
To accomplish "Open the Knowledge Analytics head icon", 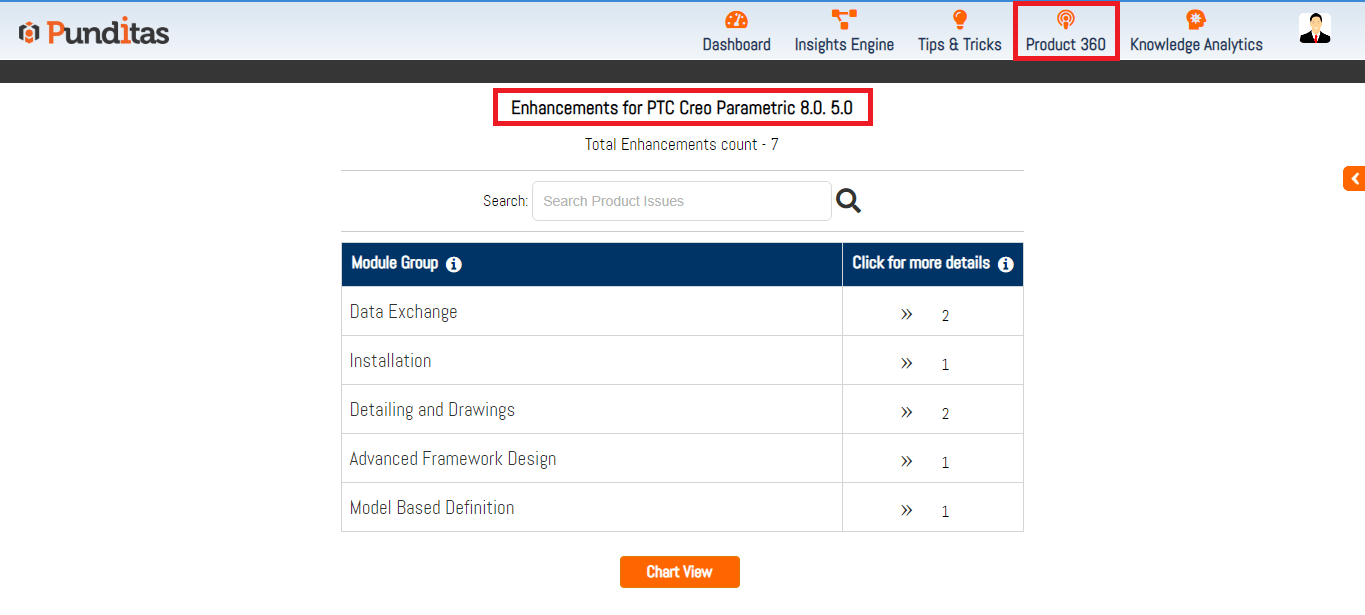I will click(1195, 20).
